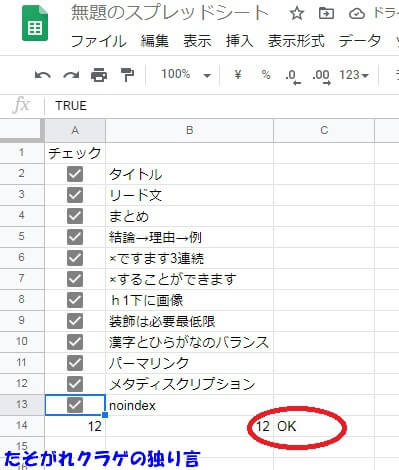Star this spreadsheet

[296, 14]
